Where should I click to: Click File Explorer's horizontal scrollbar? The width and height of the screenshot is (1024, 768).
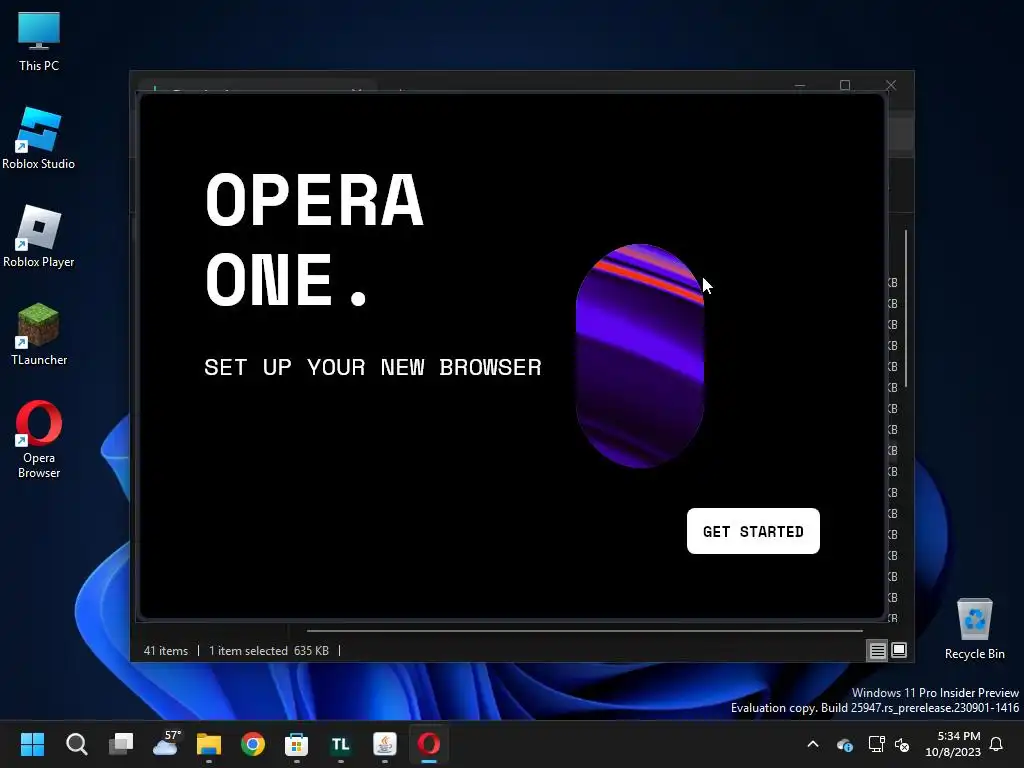584,631
